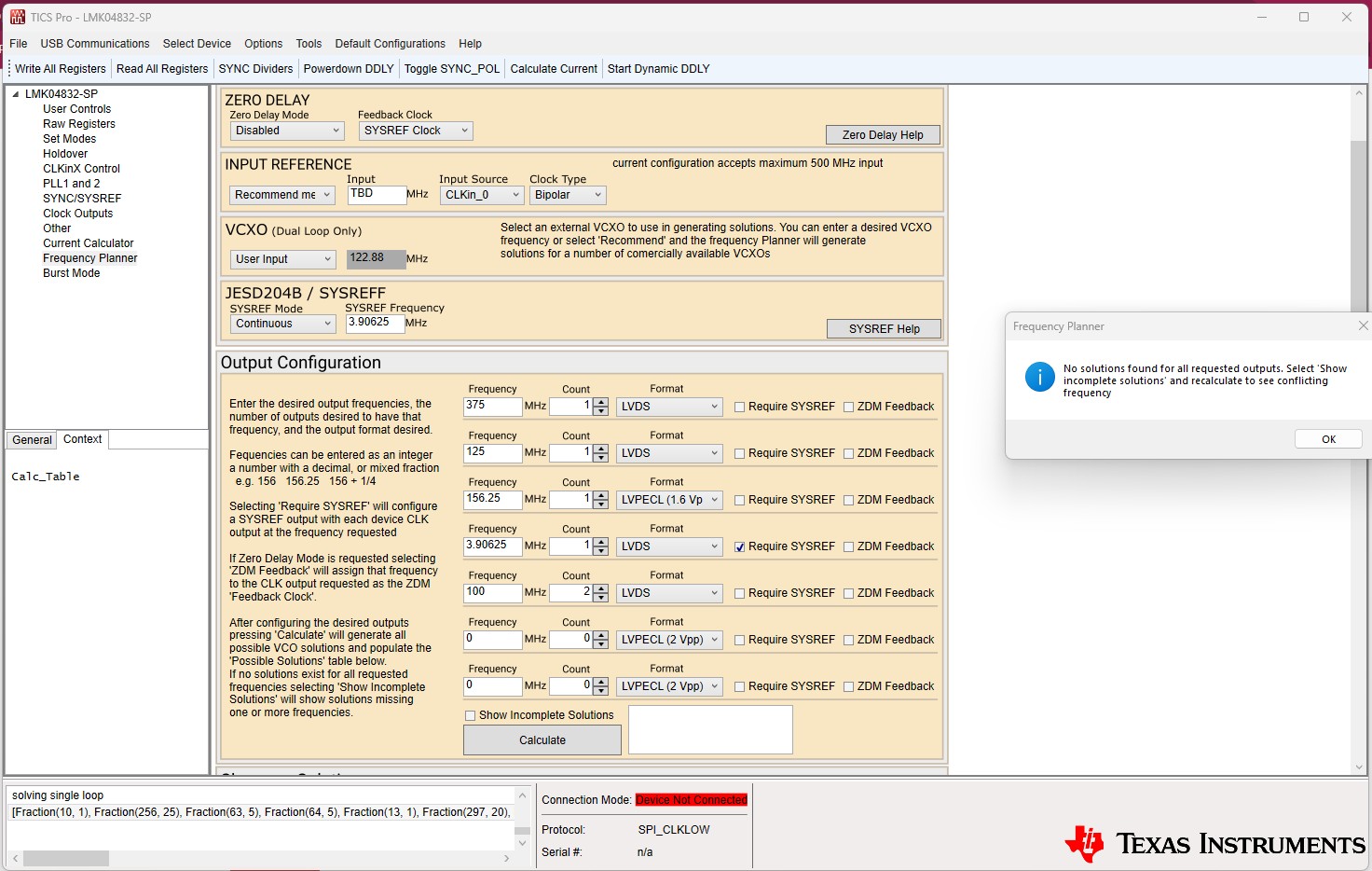Switch to the Context tab
The height and width of the screenshot is (871, 1372).
(x=83, y=439)
